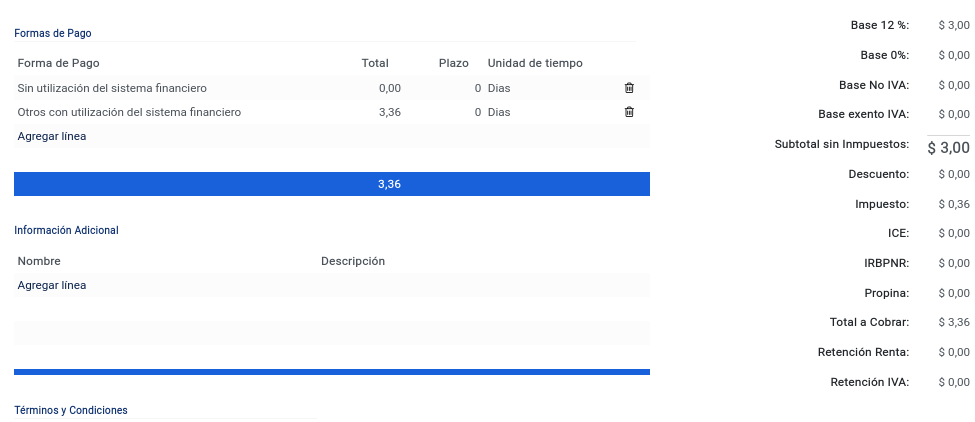Screen dimensions: 975x422
Task: Delete the Otros con utilización payment row
Action: point(629,112)
